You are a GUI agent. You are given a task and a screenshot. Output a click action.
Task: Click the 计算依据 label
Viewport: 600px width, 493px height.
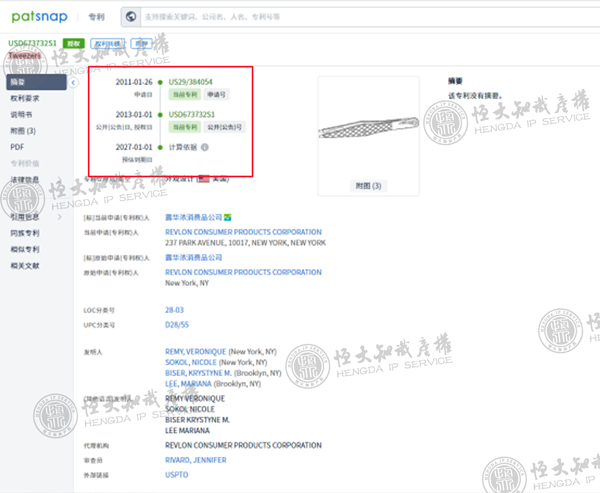click(x=183, y=147)
